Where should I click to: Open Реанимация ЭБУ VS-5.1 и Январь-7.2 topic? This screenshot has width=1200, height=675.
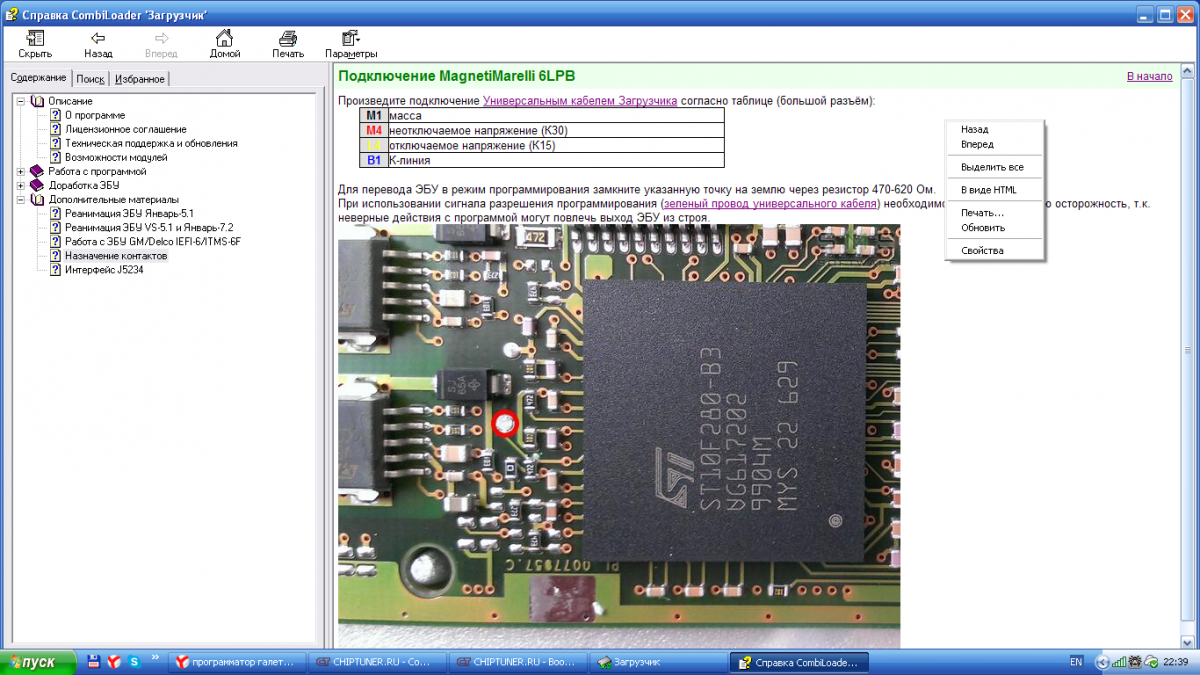149,227
